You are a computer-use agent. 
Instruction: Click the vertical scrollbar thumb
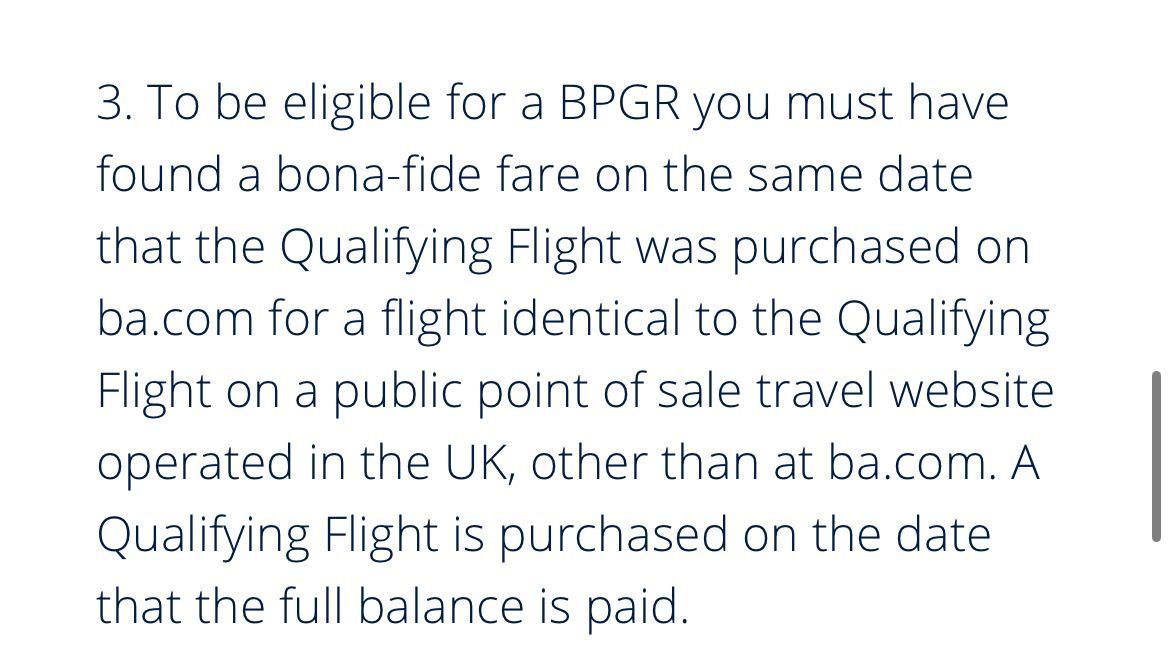1156,455
